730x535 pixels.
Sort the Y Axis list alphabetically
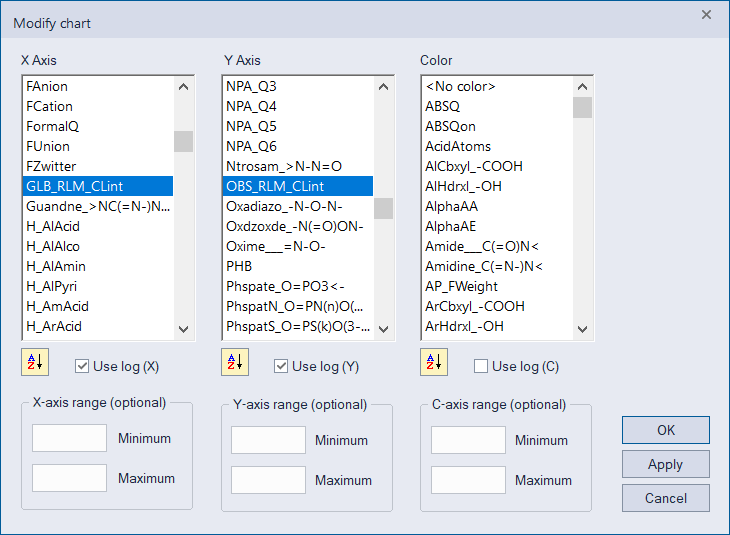[x=235, y=362]
